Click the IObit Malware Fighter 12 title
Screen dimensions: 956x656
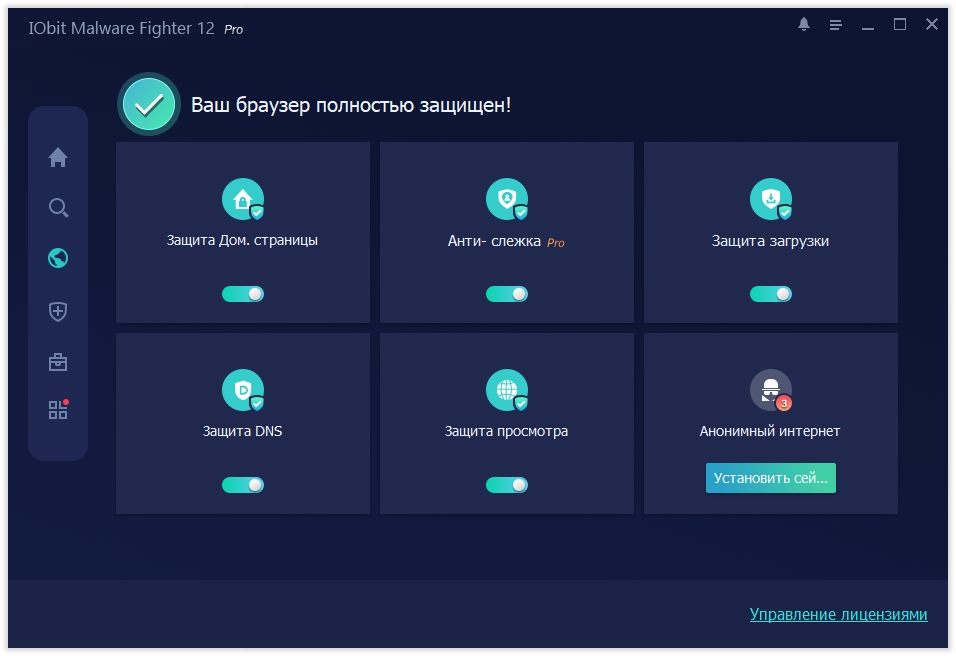[x=121, y=28]
